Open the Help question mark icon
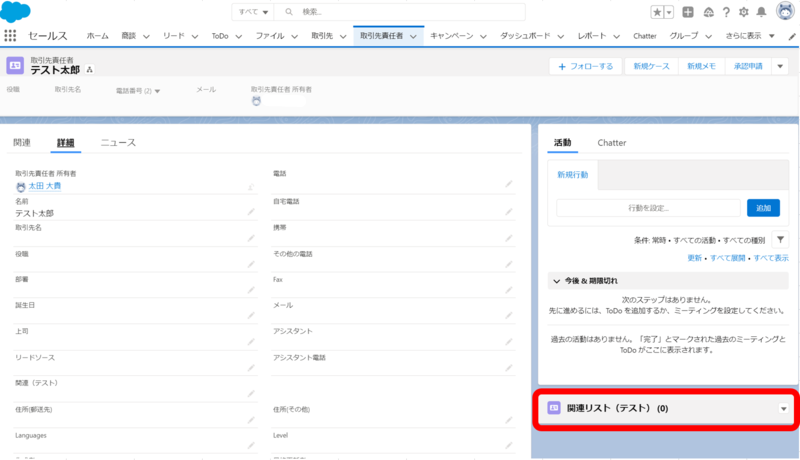800x460 pixels. click(x=726, y=12)
